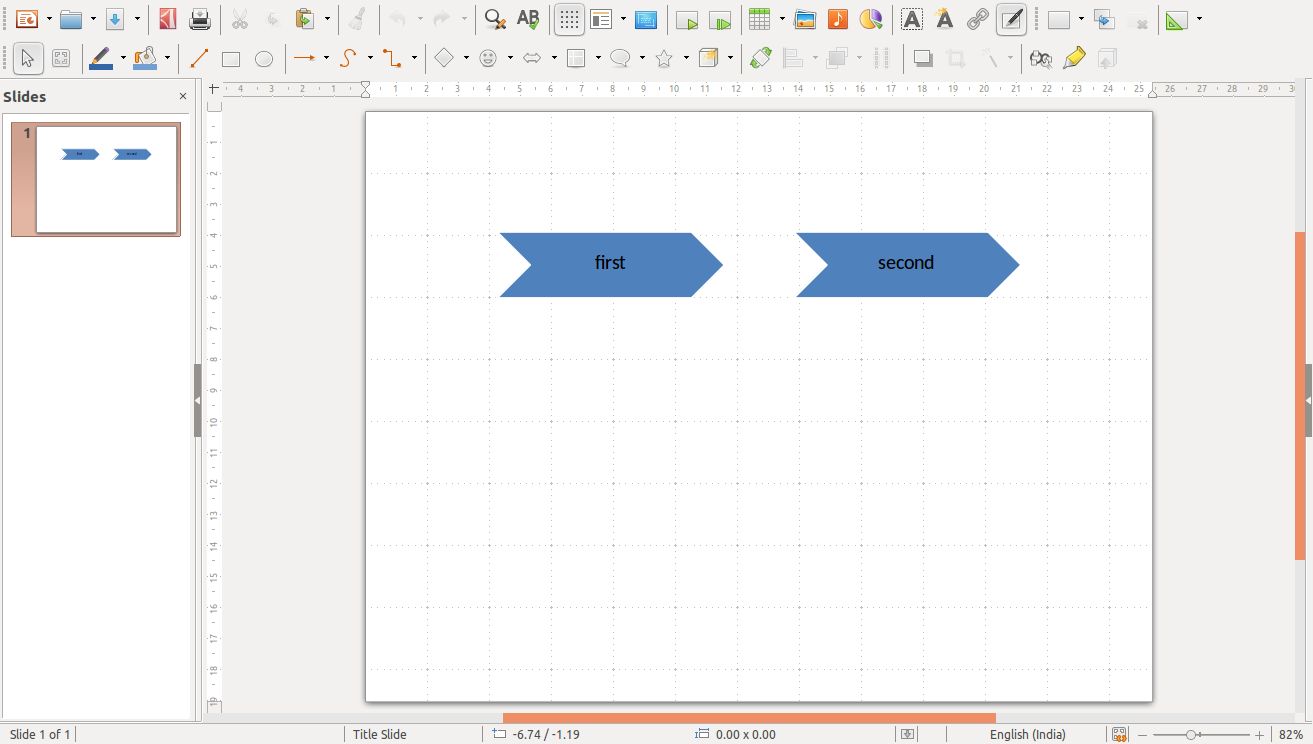The image size is (1313, 744).
Task: Toggle the Show Draw Functions button
Action: click(1012, 19)
